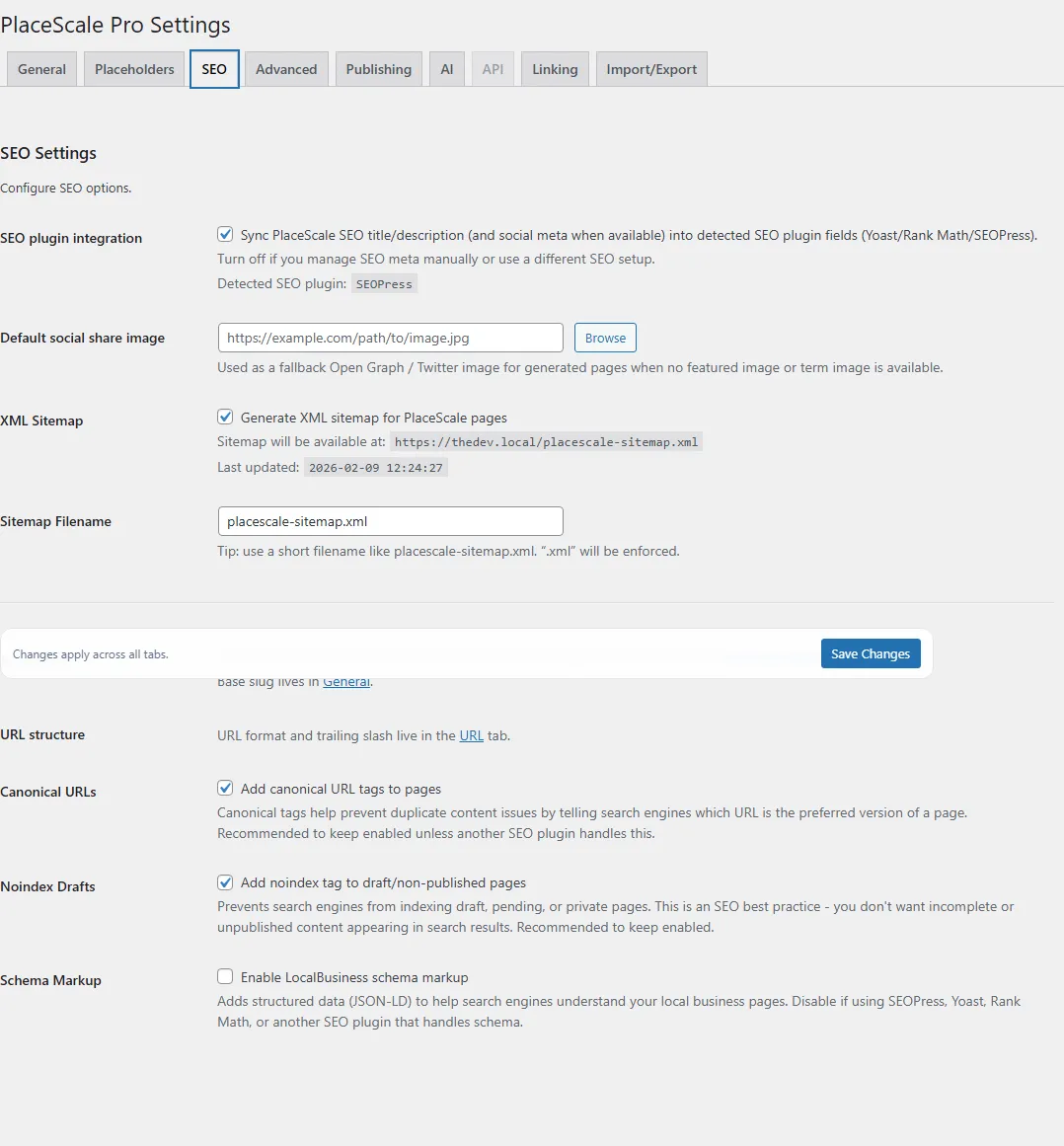The image size is (1064, 1146).
Task: Click the currently active SEO tab
Action: (213, 68)
